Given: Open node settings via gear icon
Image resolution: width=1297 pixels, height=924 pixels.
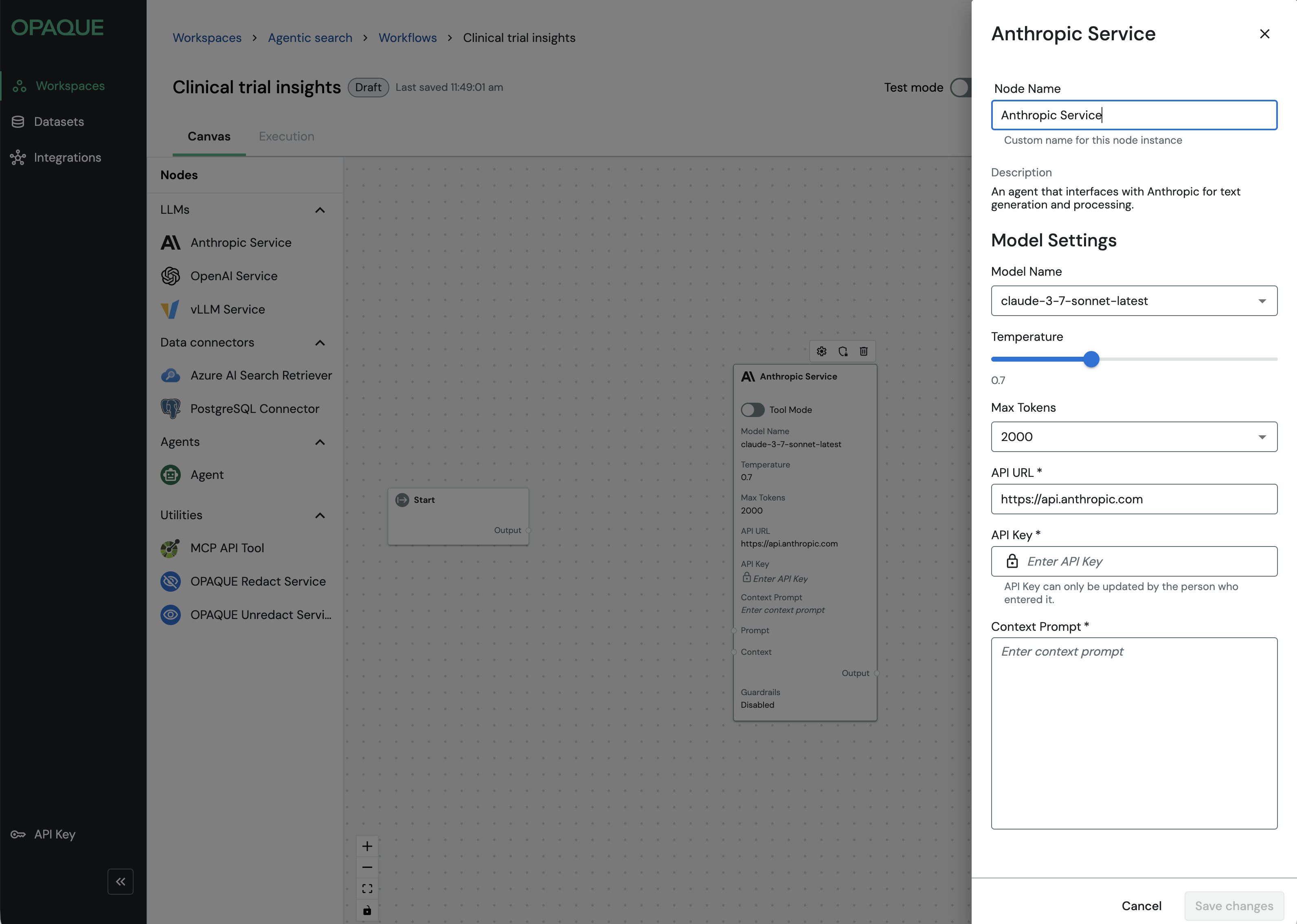Looking at the screenshot, I should [821, 351].
